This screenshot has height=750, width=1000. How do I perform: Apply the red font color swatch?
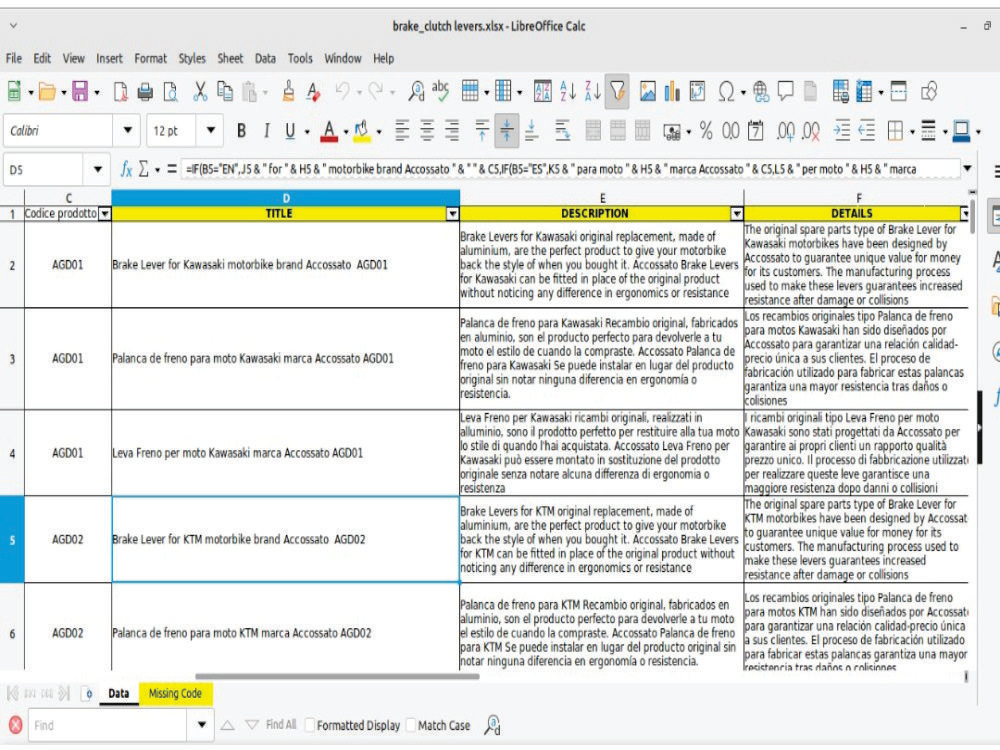329,131
